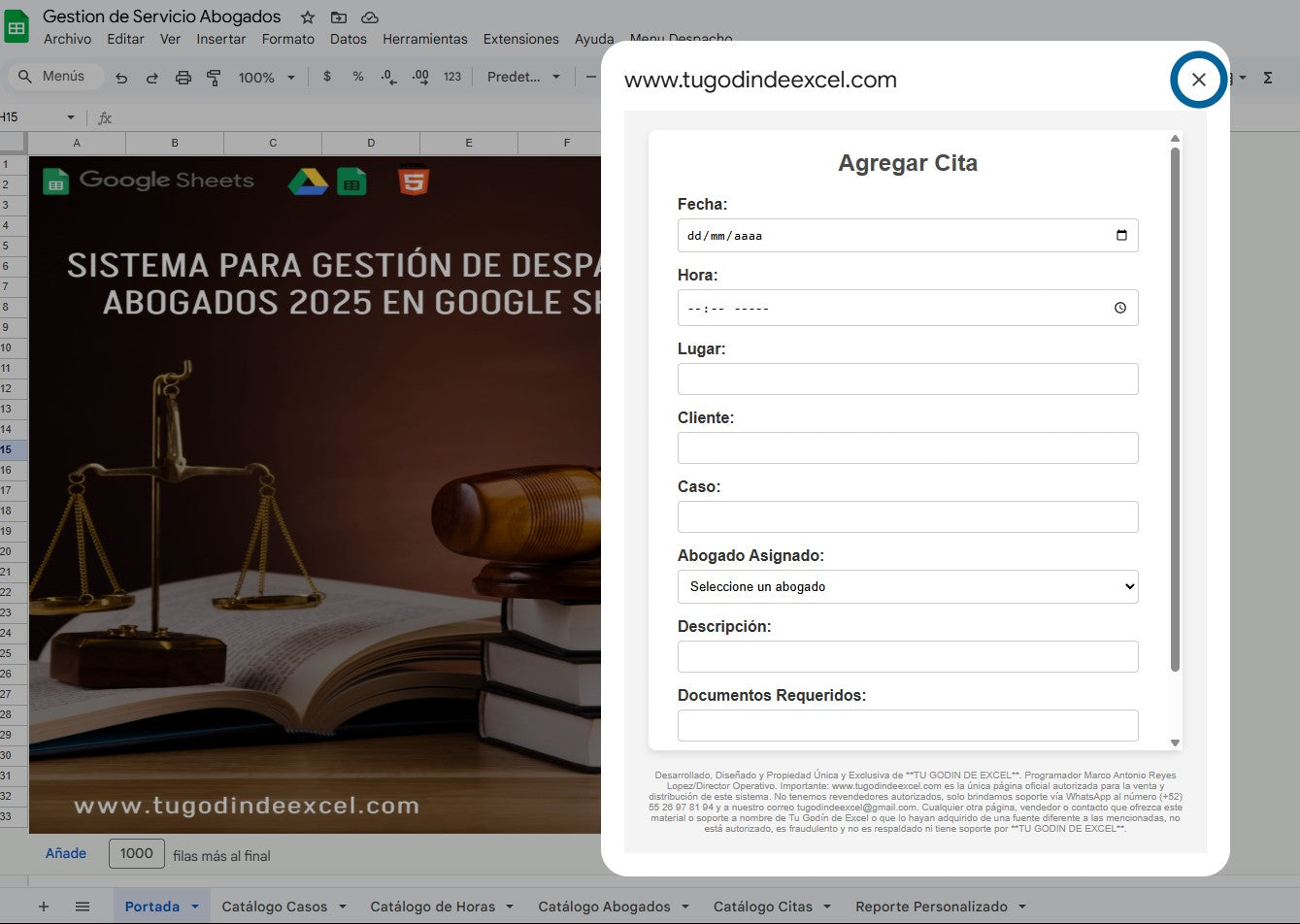
Task: Switch to the Catálogo Casos sheet
Action: pyautogui.click(x=275, y=907)
